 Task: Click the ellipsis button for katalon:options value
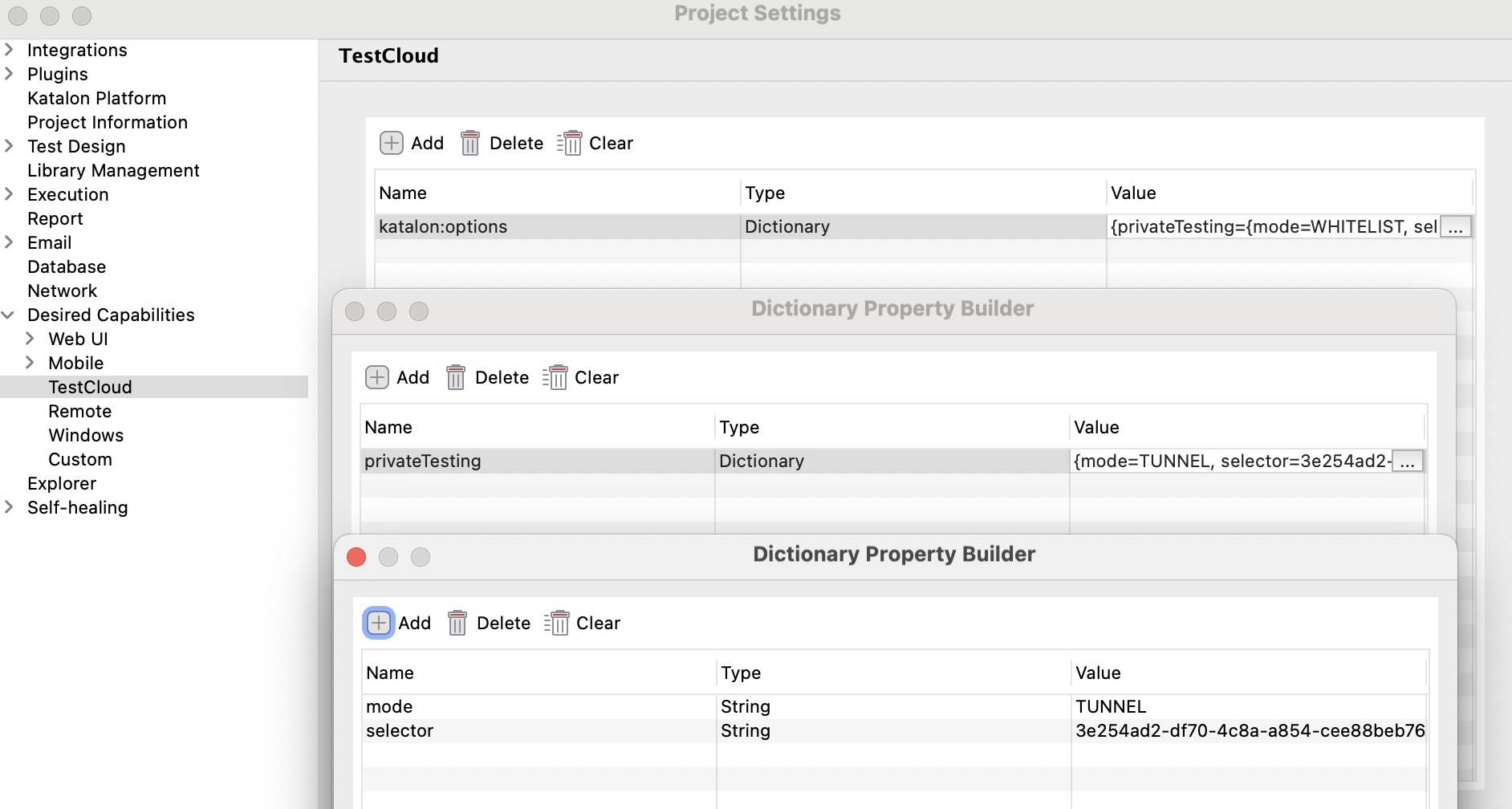[1455, 226]
